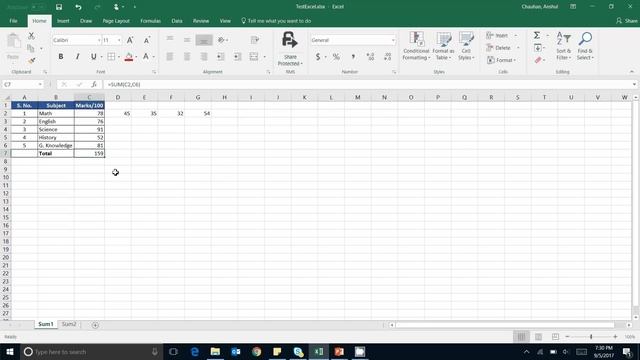640x360 pixels.
Task: Open the Formulas tab
Action: pyautogui.click(x=151, y=21)
